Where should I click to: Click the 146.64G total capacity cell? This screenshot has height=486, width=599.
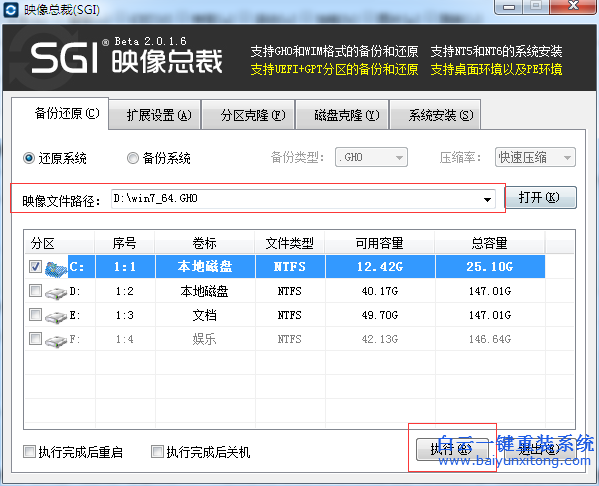[490, 339]
